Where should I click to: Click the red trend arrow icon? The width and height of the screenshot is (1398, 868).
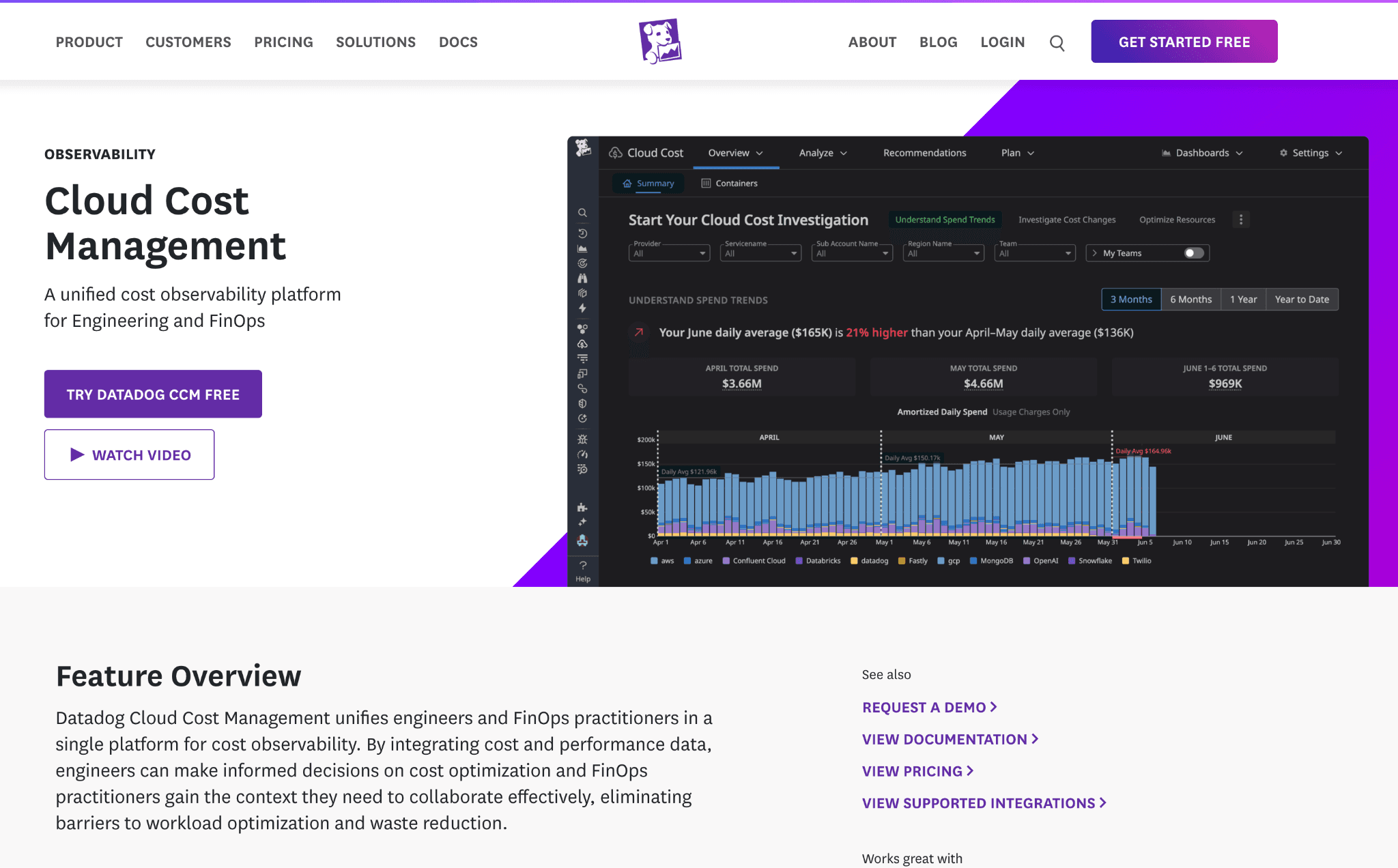tap(639, 332)
